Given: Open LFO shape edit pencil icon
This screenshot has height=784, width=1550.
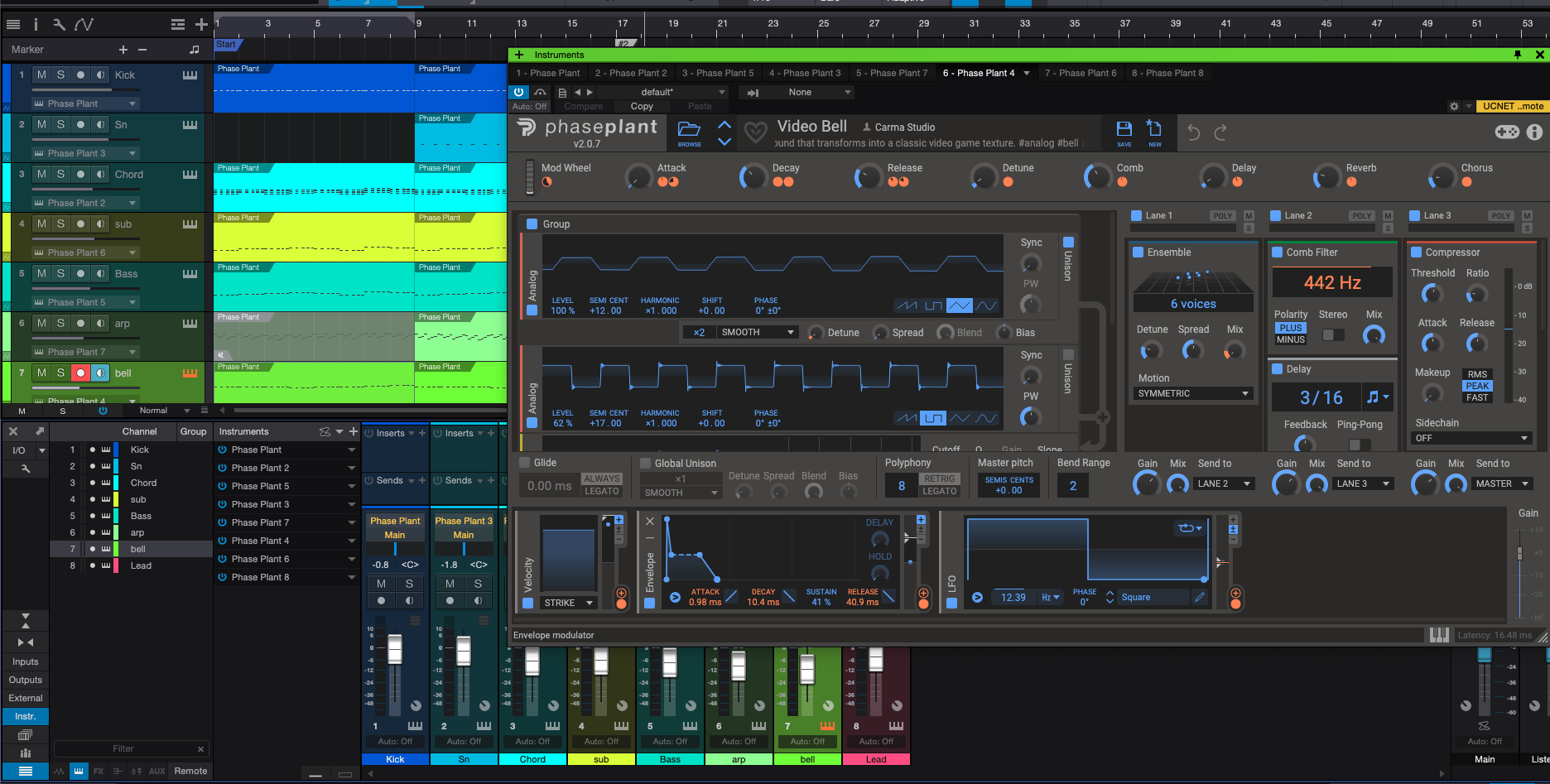Looking at the screenshot, I should click(1199, 597).
